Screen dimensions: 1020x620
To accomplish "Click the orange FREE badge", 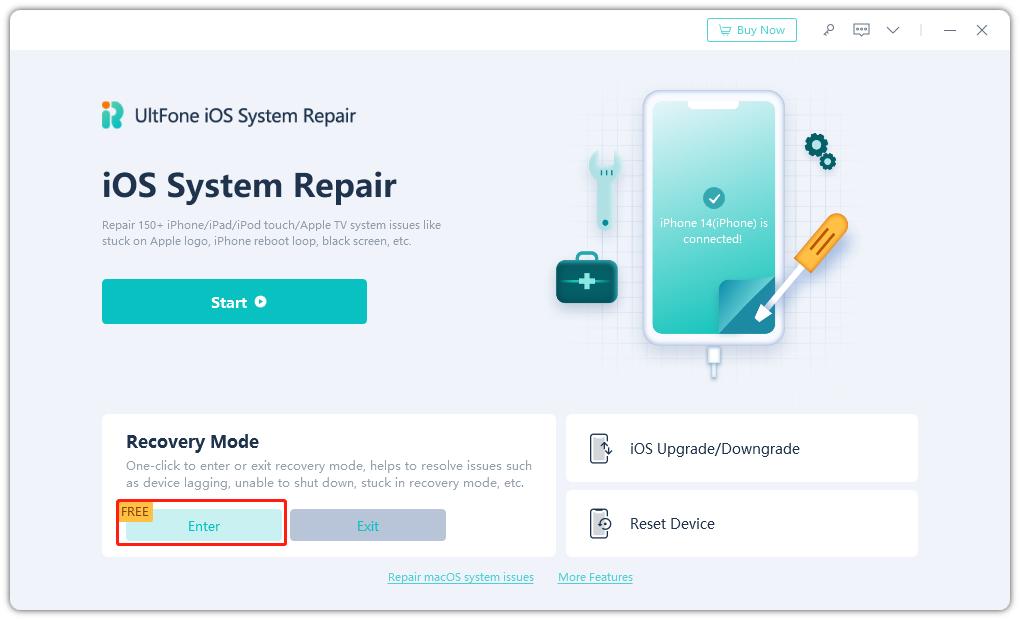I will [135, 511].
